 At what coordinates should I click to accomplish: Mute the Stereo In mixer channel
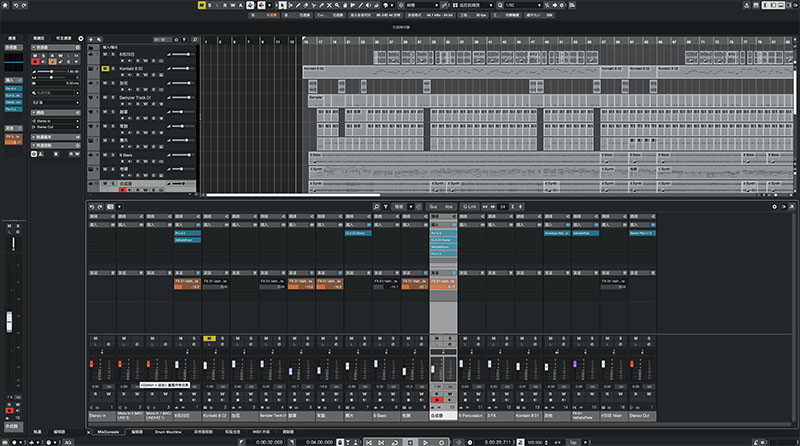point(95,338)
